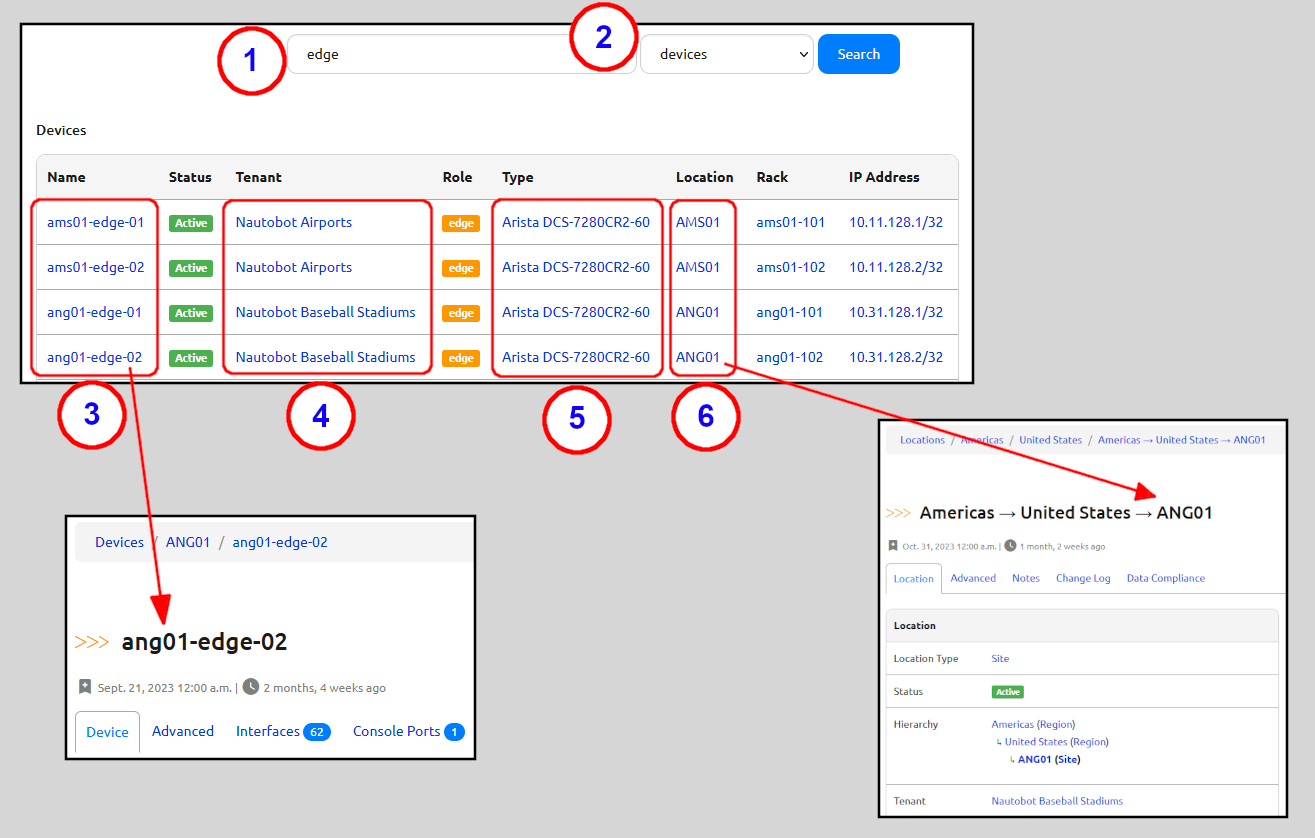Switch to the Interfaces tab showing 62 items

click(x=267, y=731)
